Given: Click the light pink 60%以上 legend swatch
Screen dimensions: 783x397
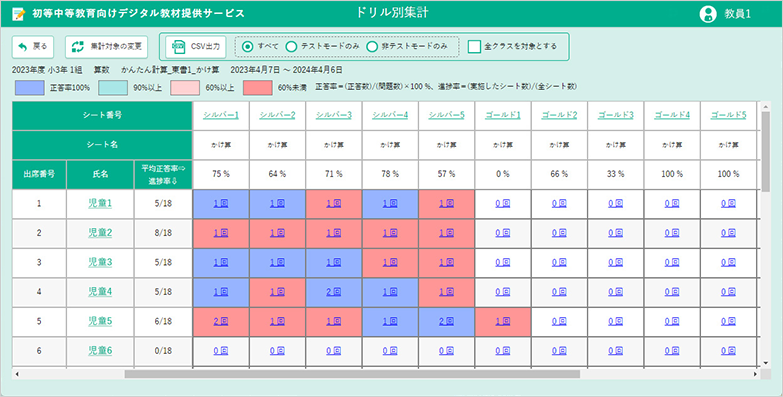Looking at the screenshot, I should [185, 87].
